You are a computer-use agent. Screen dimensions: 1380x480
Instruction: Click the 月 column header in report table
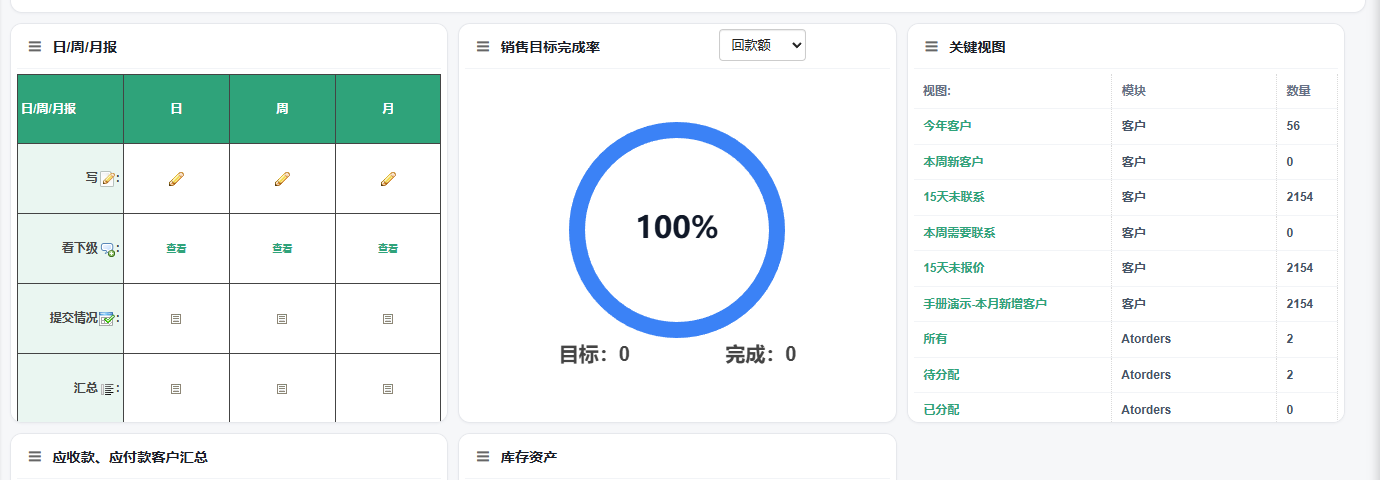(388, 109)
